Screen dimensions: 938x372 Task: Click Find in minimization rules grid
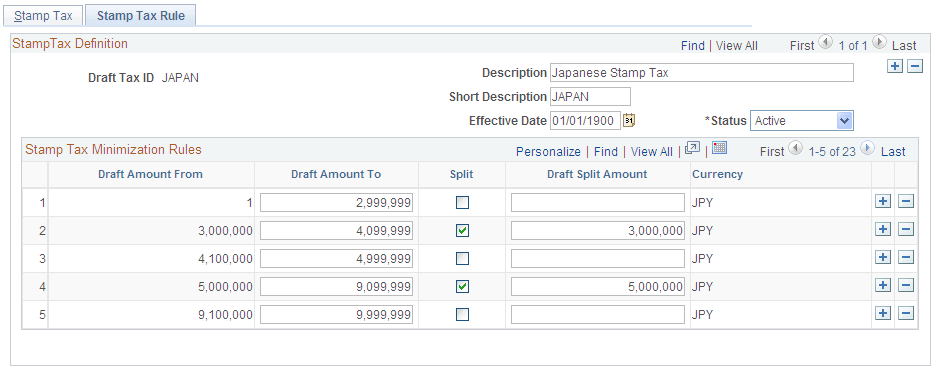605,152
